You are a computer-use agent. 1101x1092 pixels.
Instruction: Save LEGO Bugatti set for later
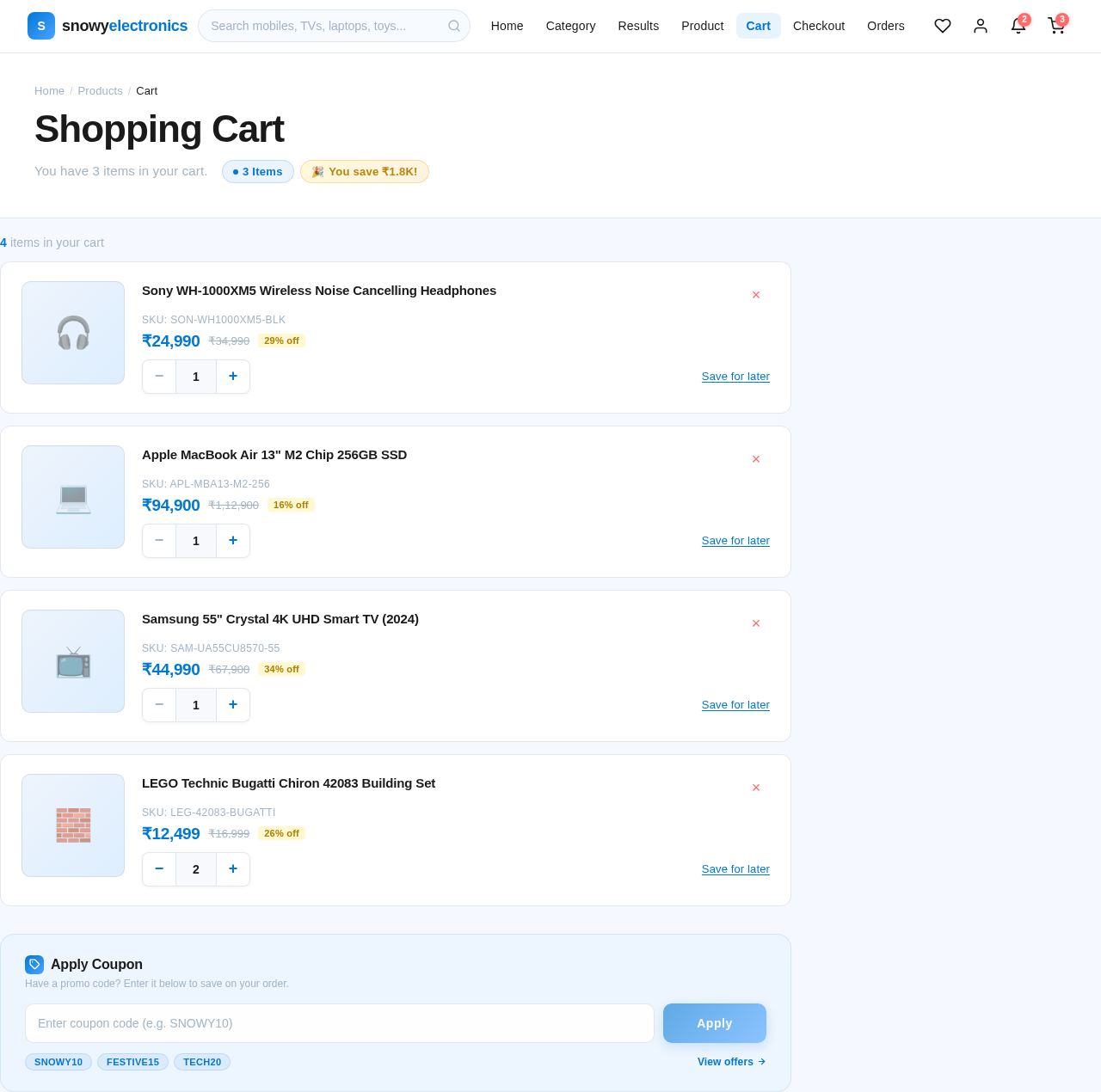[x=735, y=869]
